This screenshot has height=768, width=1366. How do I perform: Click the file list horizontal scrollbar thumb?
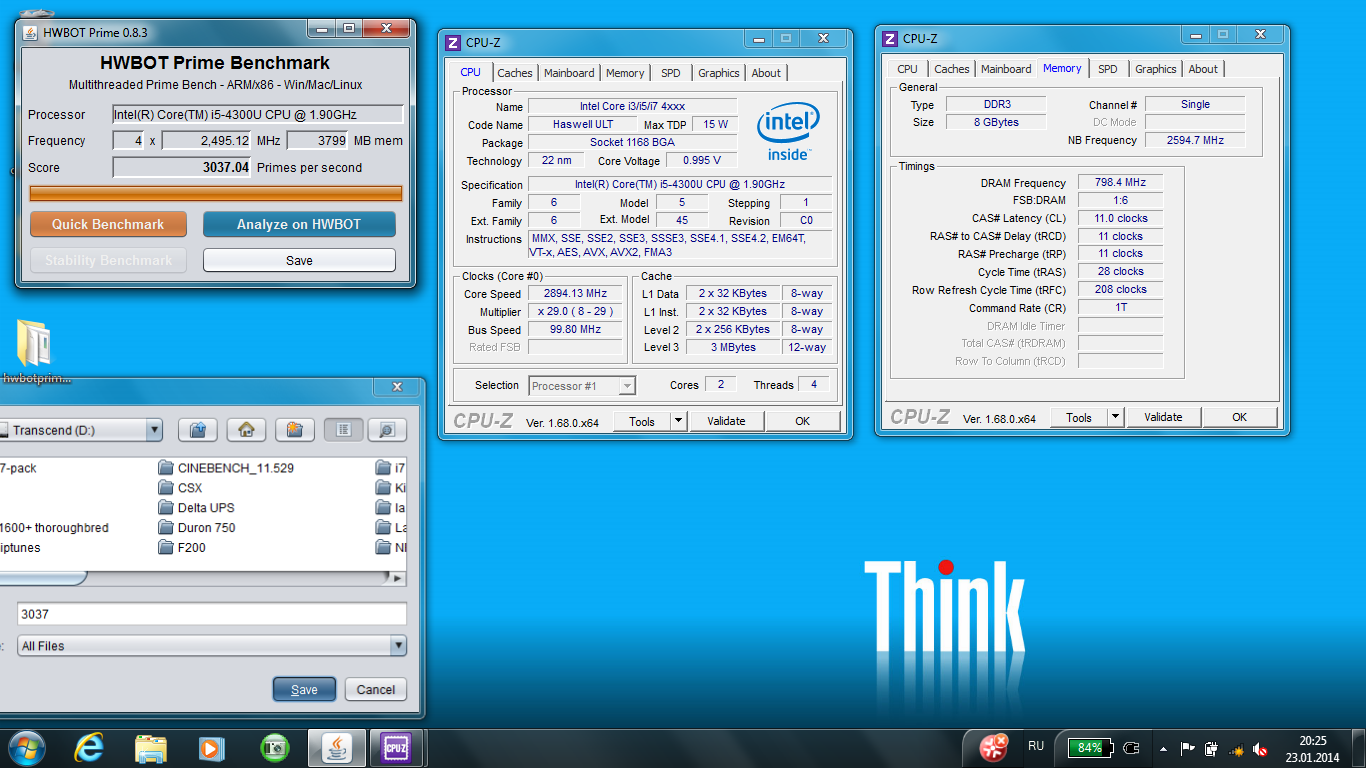(x=42, y=578)
